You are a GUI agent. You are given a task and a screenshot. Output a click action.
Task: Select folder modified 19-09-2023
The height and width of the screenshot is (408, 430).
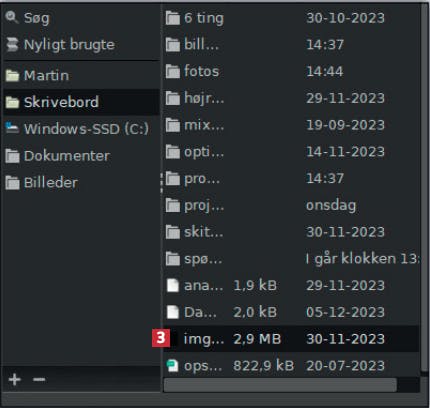pyautogui.click(x=291, y=125)
